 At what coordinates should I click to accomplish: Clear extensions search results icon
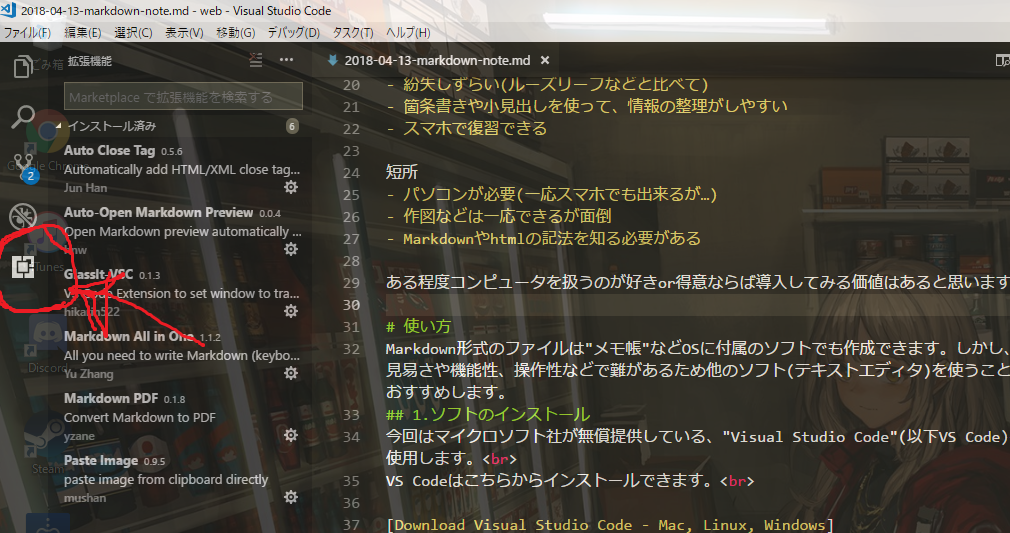click(x=256, y=60)
